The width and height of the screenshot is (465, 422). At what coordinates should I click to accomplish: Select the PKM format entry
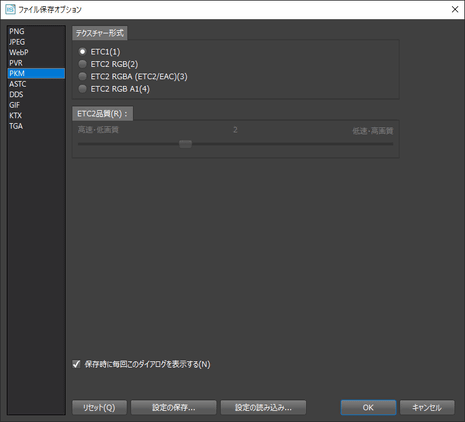click(36, 73)
